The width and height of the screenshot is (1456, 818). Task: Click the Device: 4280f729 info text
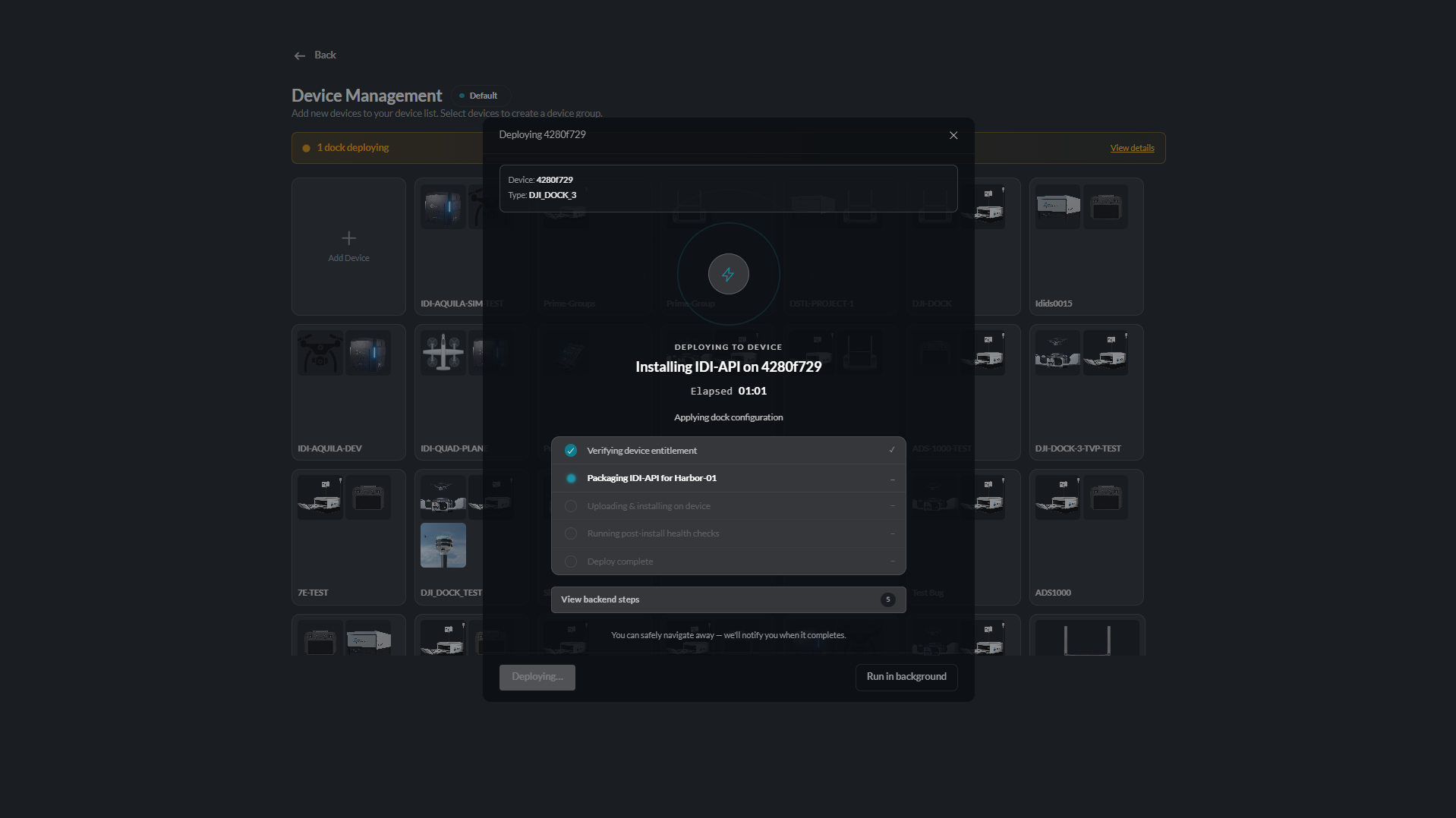[x=540, y=180]
